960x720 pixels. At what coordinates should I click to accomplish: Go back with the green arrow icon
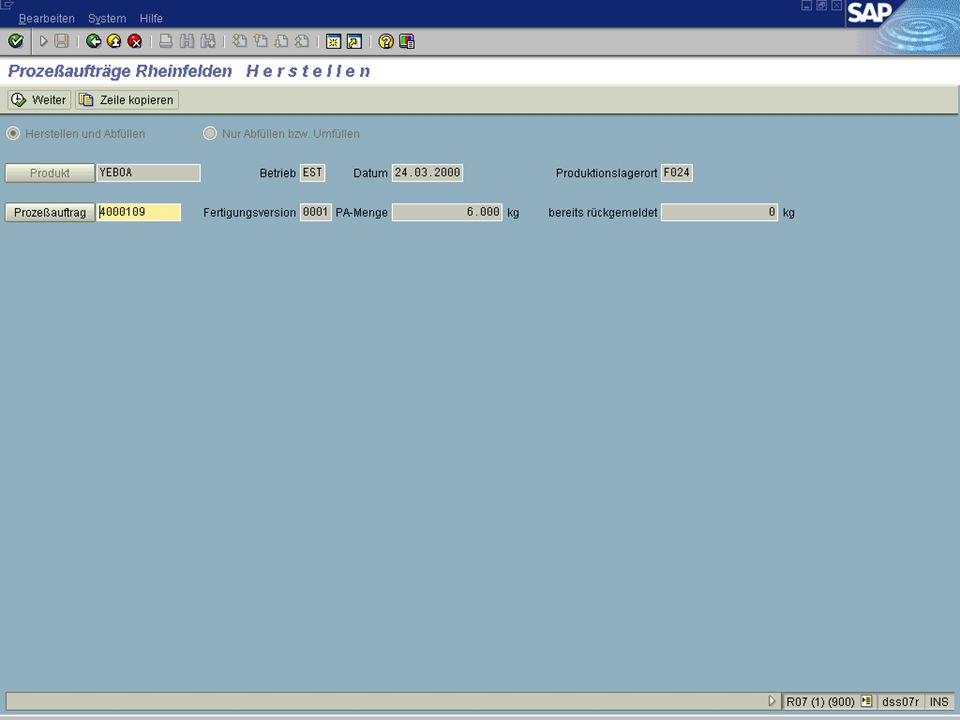pyautogui.click(x=94, y=41)
